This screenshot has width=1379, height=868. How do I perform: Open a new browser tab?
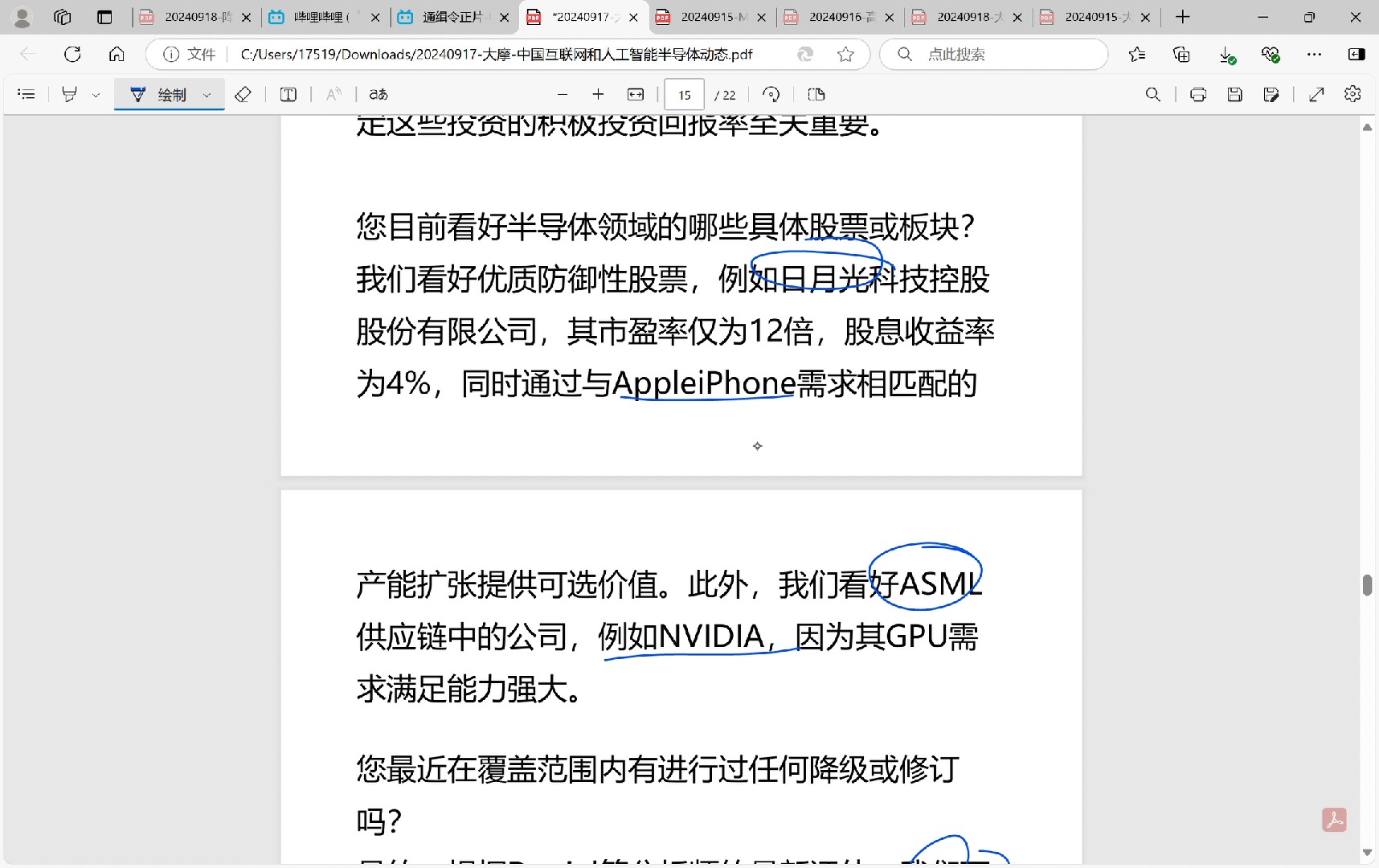click(x=1182, y=17)
